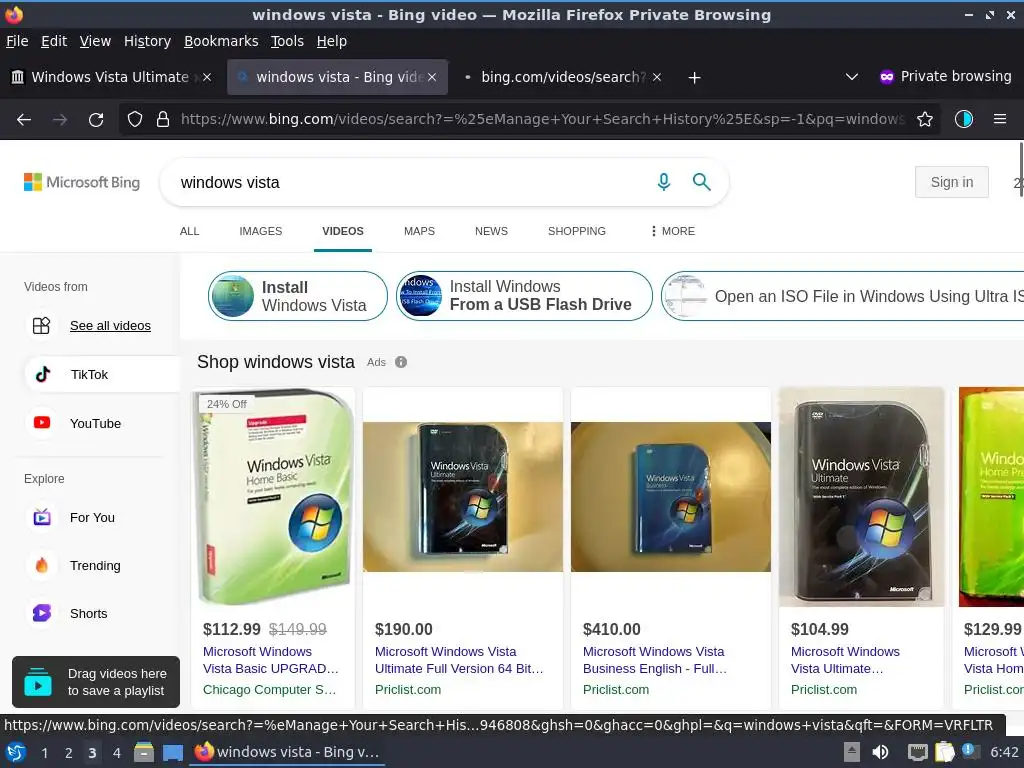Select Install Windows From USB Flash Drive chip
This screenshot has height=768, width=1024.
(524, 296)
